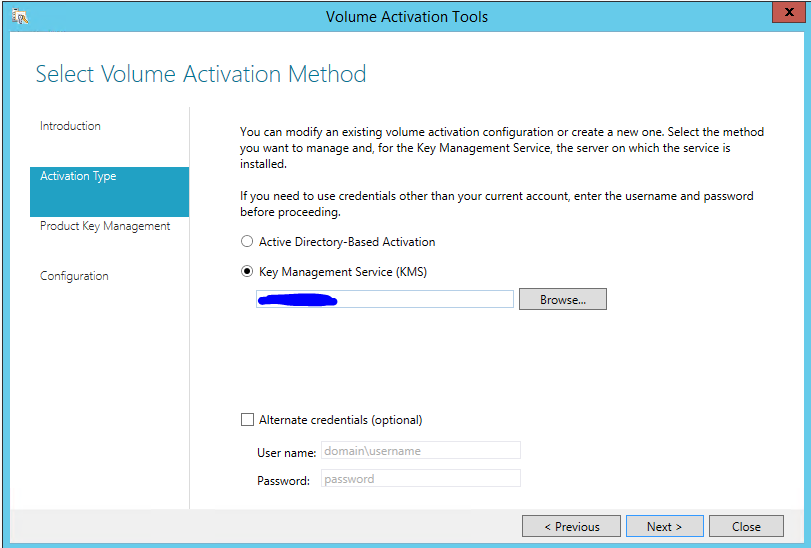Enable the Alternate credentials (optional) checkbox

tap(247, 419)
